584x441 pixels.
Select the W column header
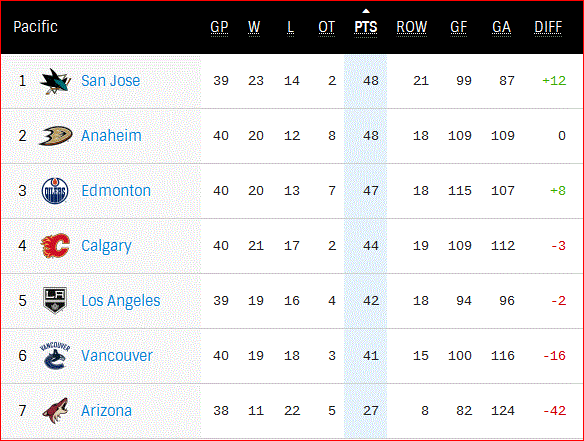(x=254, y=27)
